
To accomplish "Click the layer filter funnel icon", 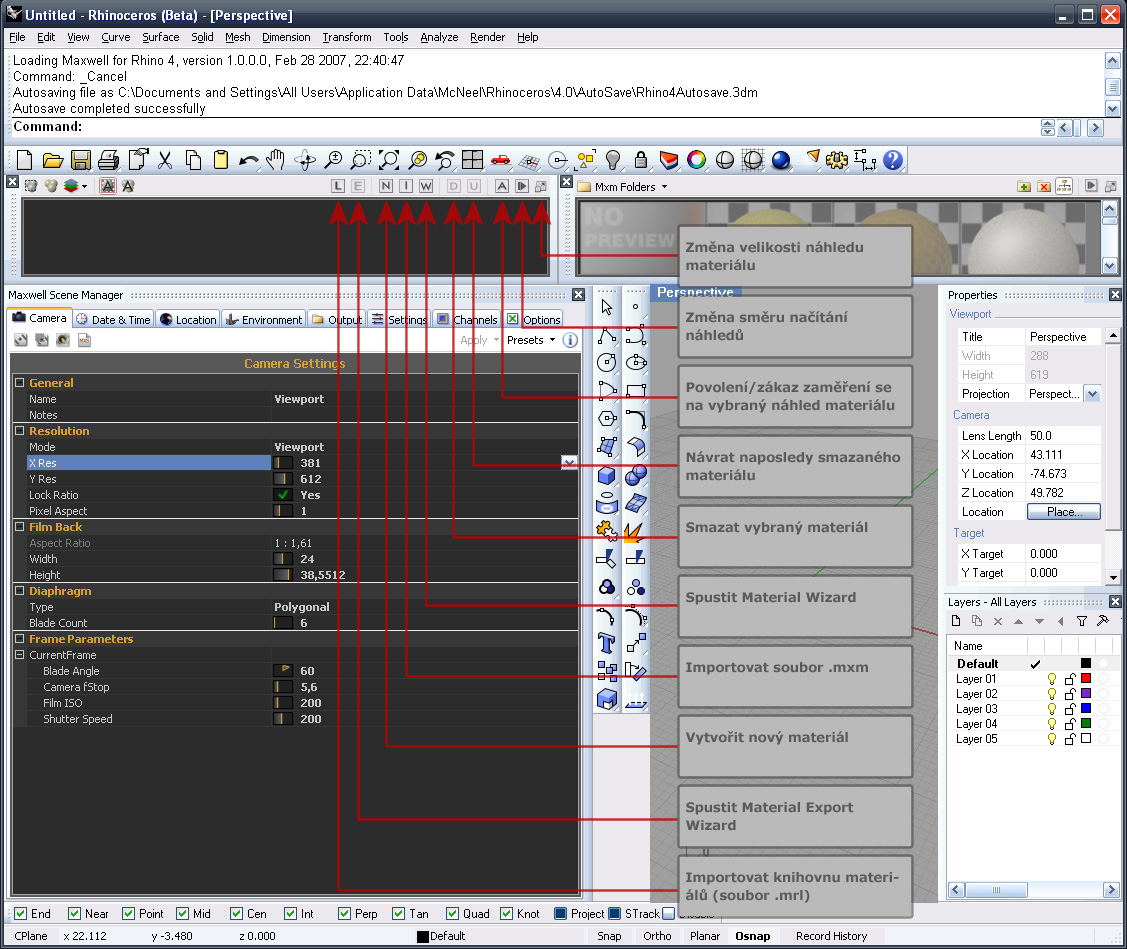I will pos(1081,621).
